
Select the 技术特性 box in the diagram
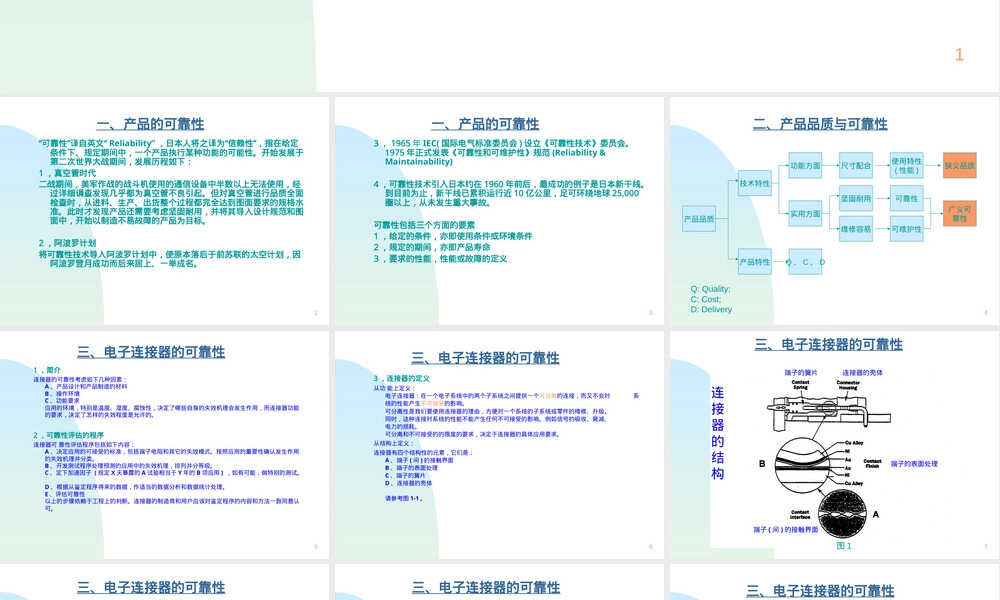(754, 183)
